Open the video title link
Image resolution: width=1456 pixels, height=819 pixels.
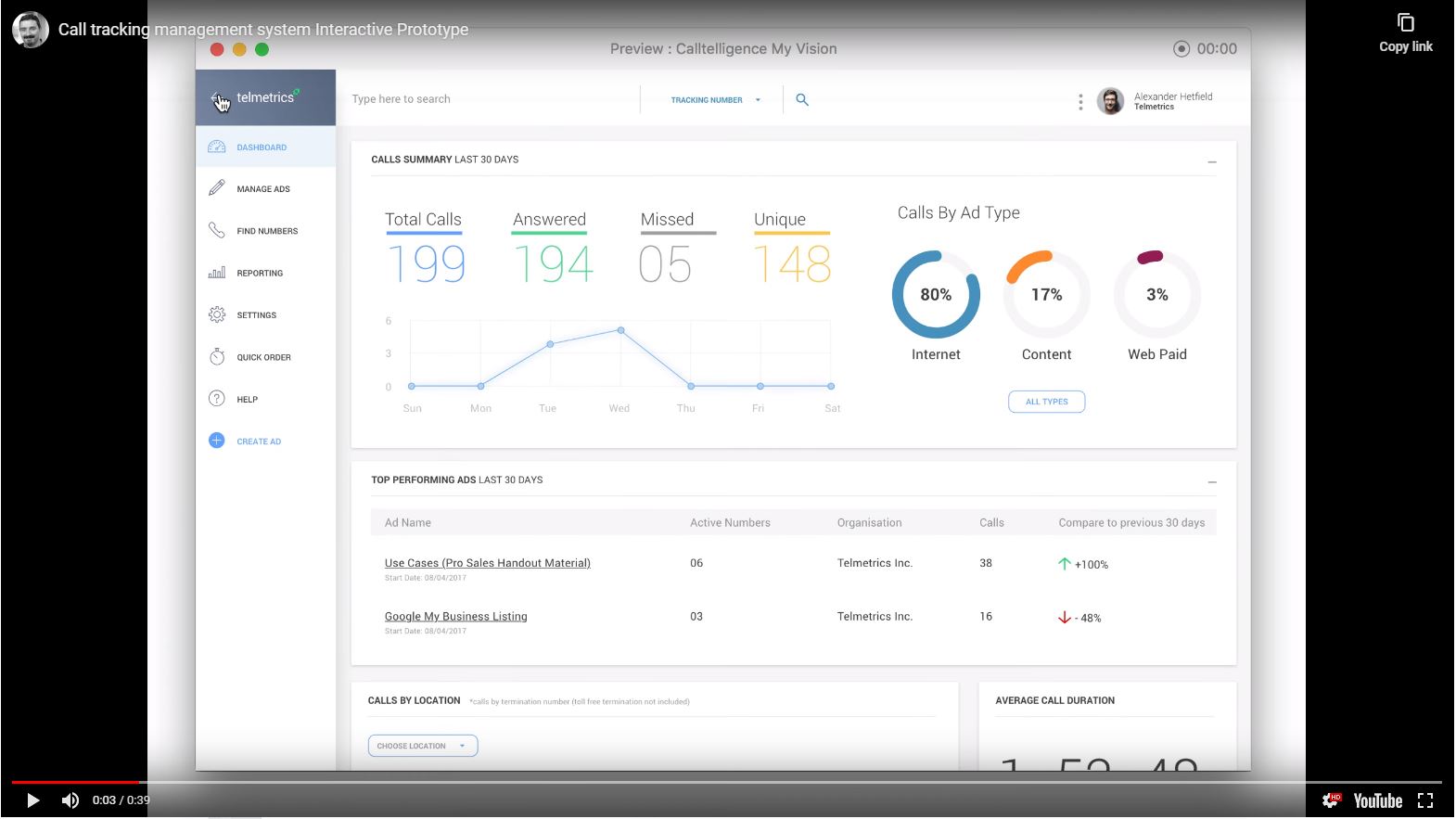(263, 30)
